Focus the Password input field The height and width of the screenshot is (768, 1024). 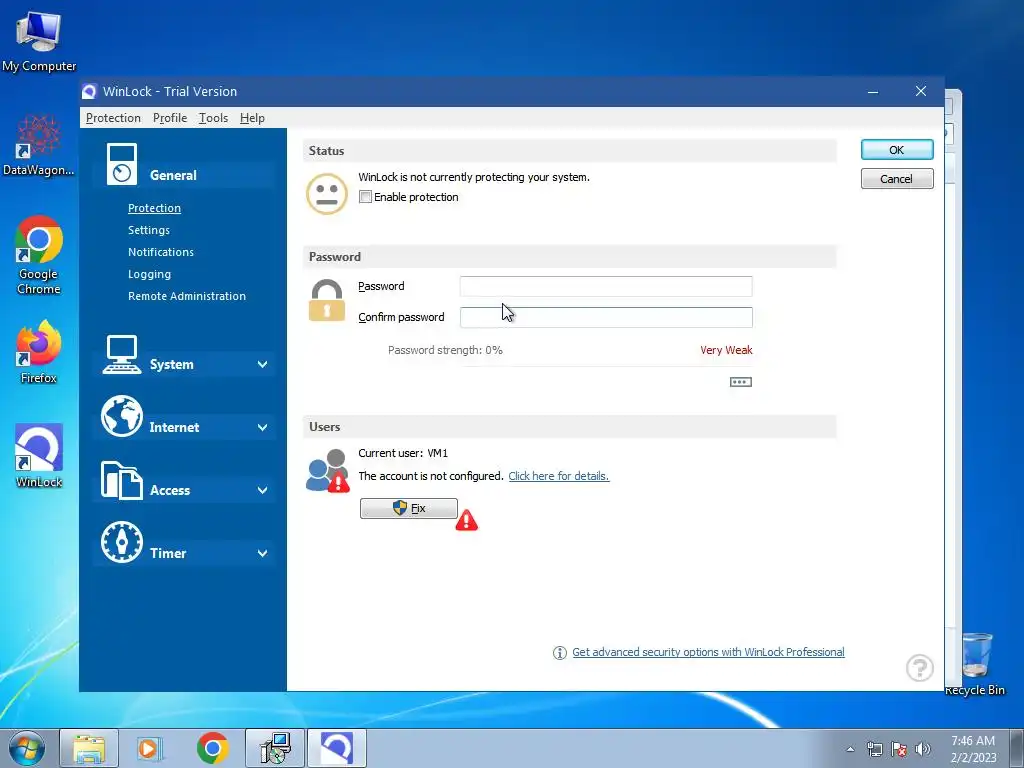tap(606, 286)
